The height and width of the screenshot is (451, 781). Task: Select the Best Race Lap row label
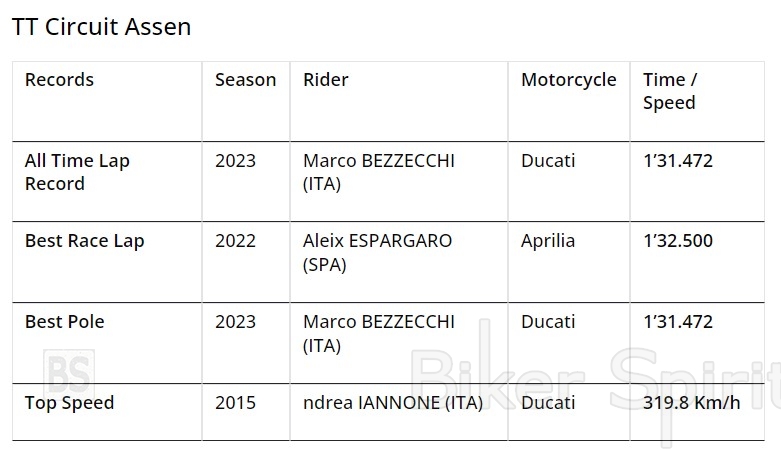(x=84, y=241)
